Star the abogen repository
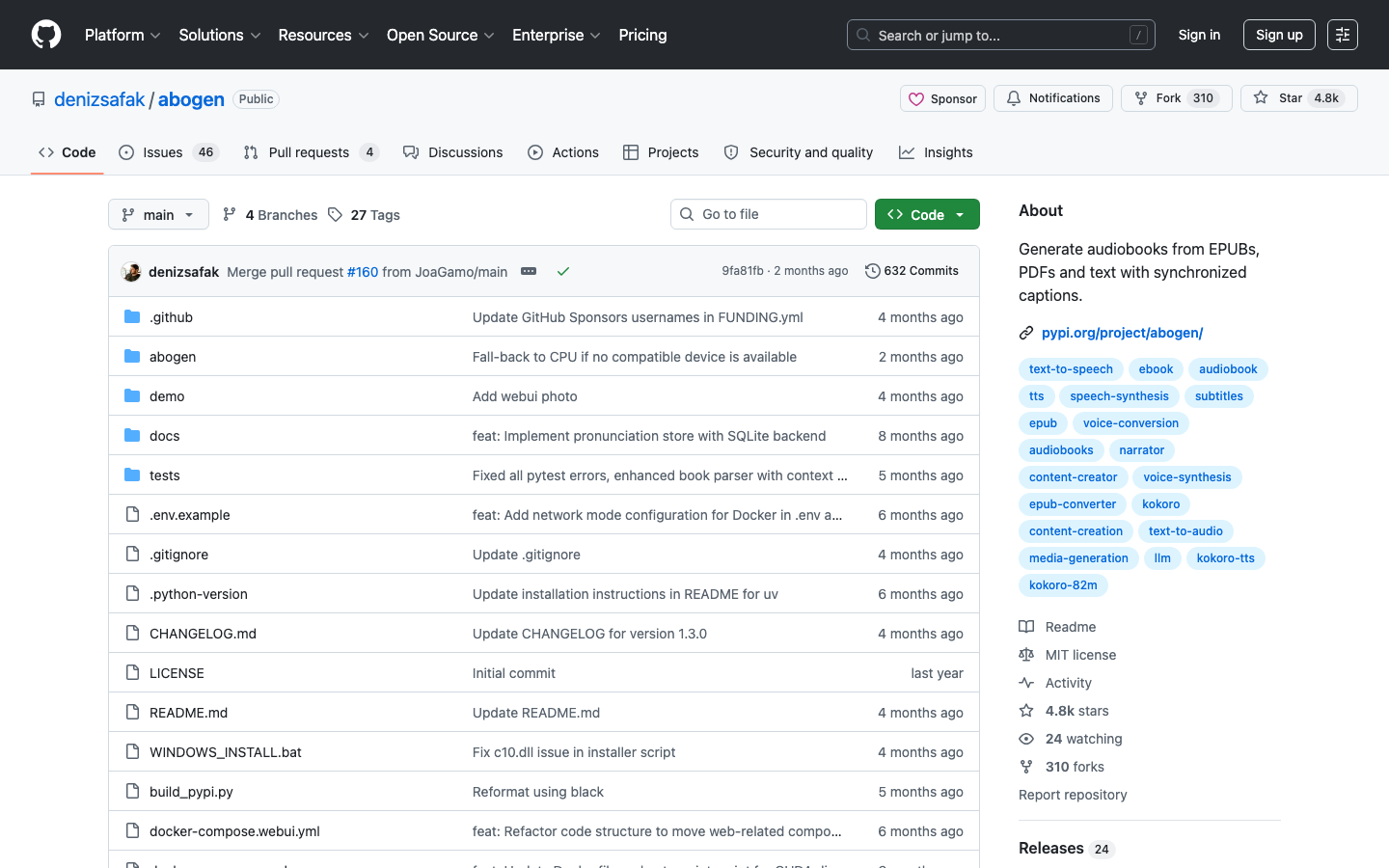This screenshot has height=868, width=1389. point(1298,98)
